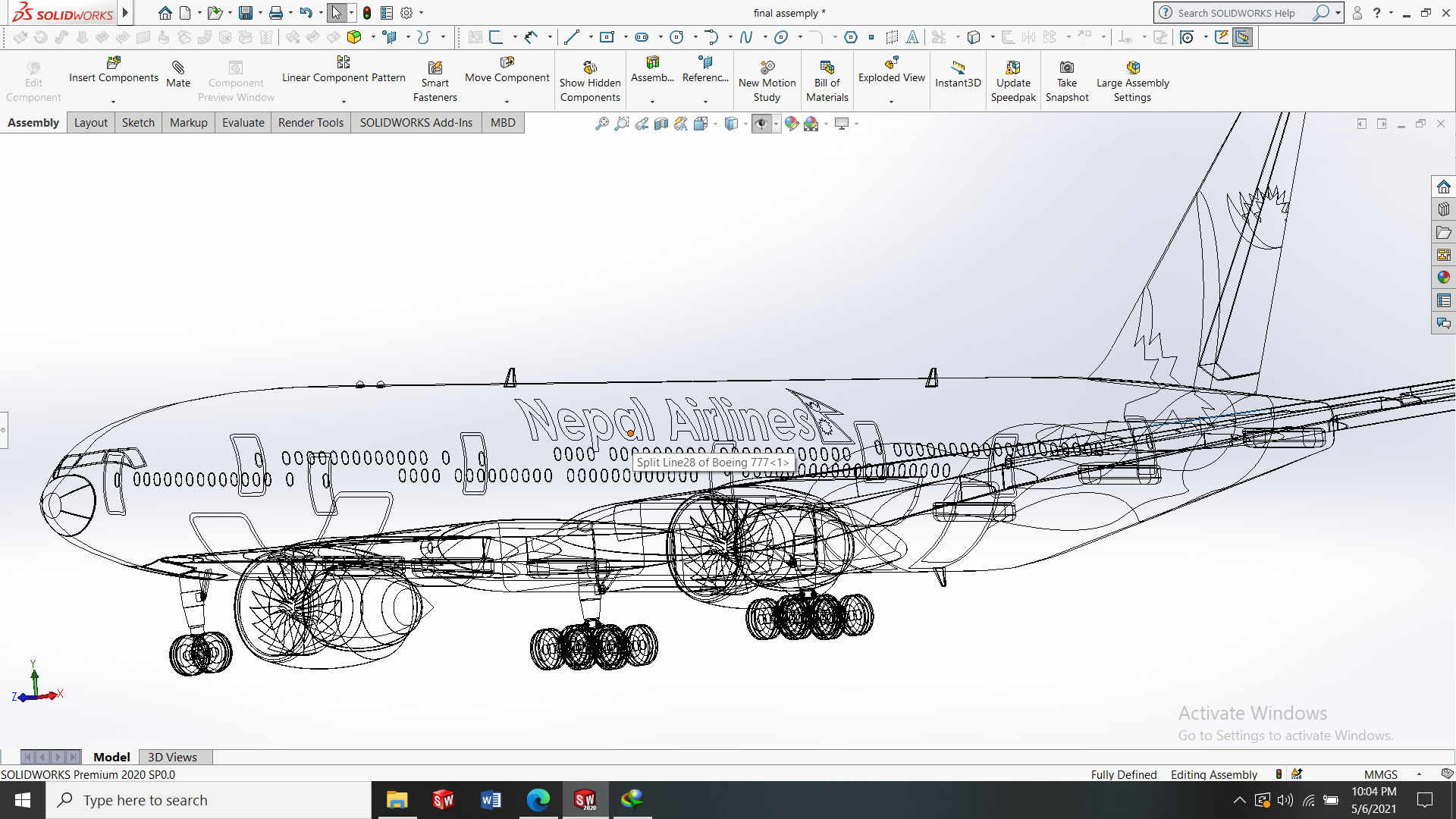Open the Design Library side panel icon
The image size is (1456, 819).
[x=1443, y=209]
